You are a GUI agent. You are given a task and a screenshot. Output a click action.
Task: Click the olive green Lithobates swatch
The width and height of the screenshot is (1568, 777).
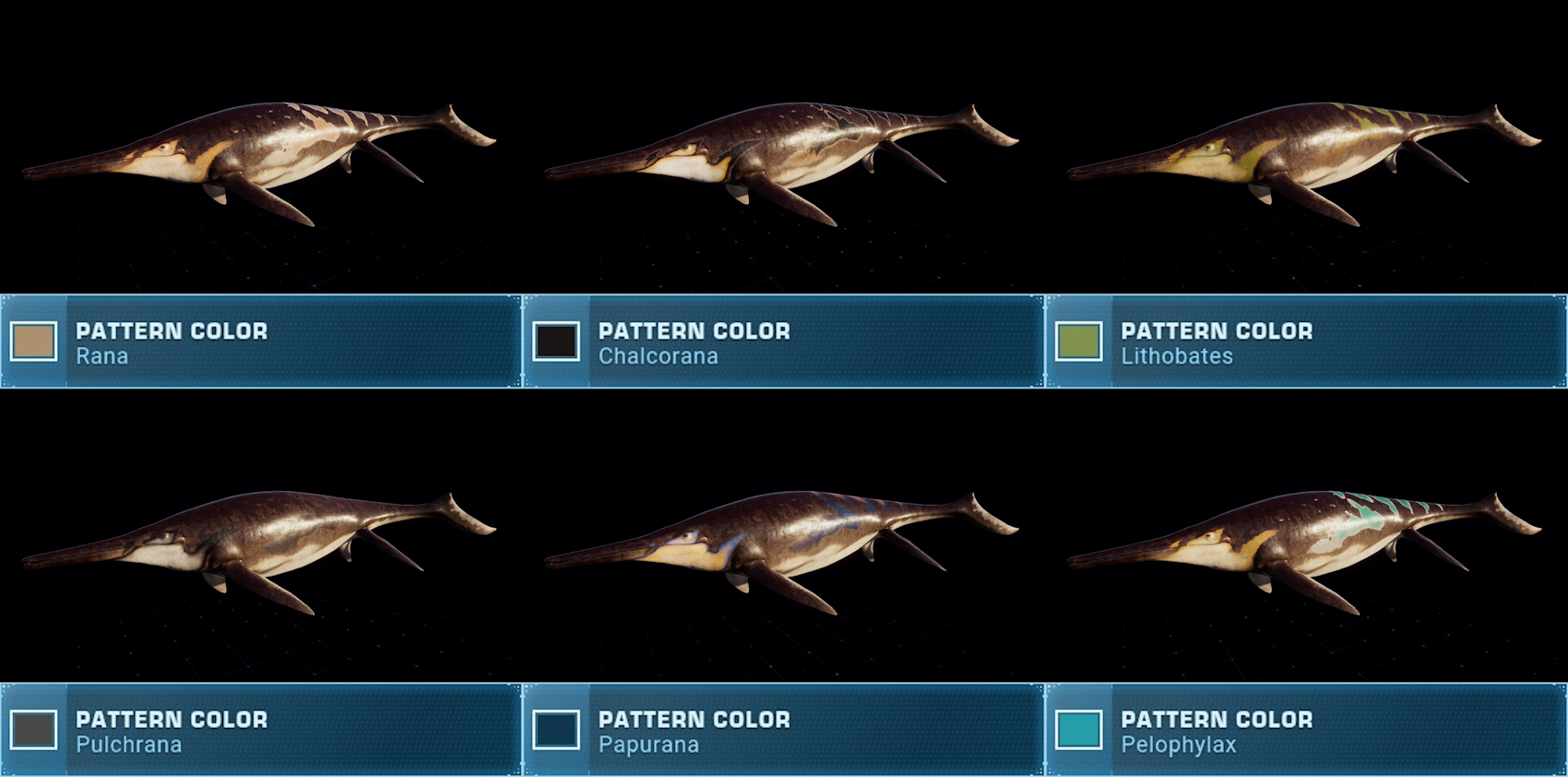(x=1079, y=341)
